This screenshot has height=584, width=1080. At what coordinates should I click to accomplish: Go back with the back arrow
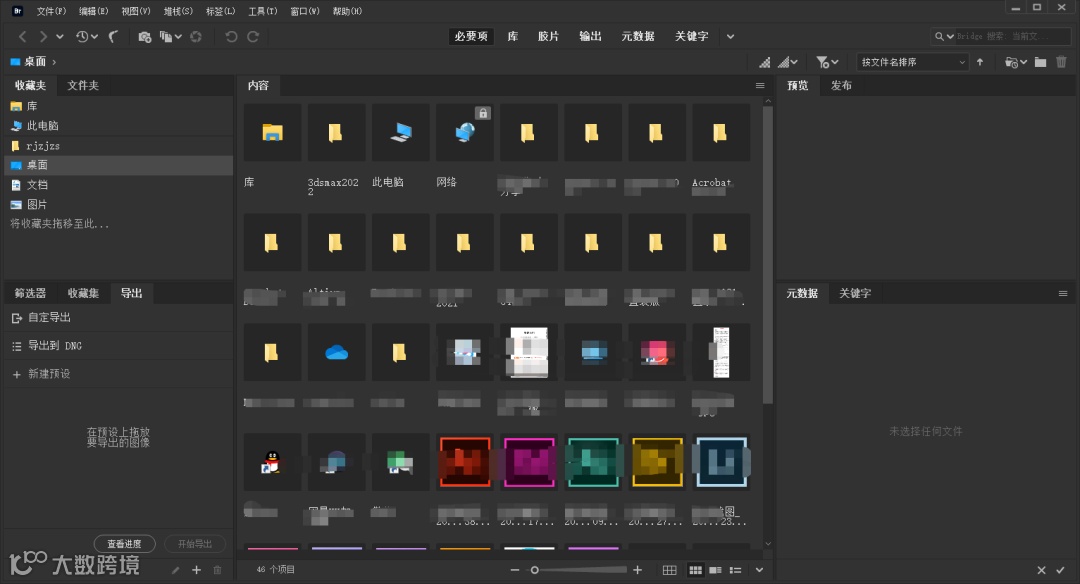23,36
